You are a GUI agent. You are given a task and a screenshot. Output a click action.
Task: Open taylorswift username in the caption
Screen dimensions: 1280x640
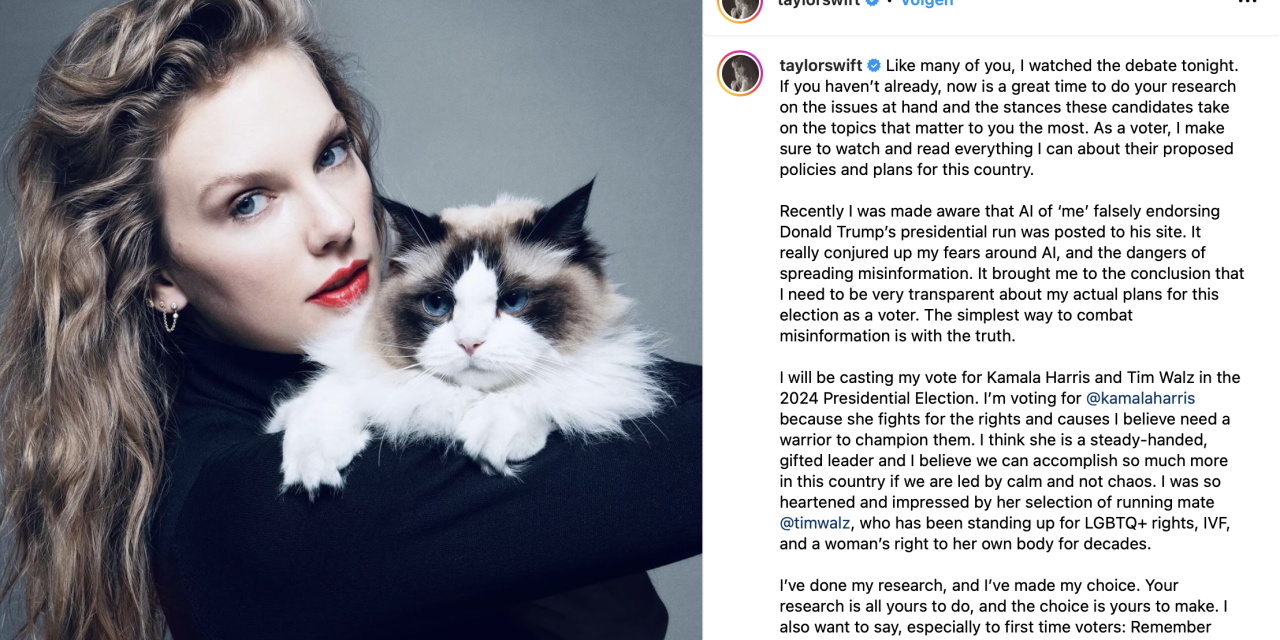[x=820, y=66]
